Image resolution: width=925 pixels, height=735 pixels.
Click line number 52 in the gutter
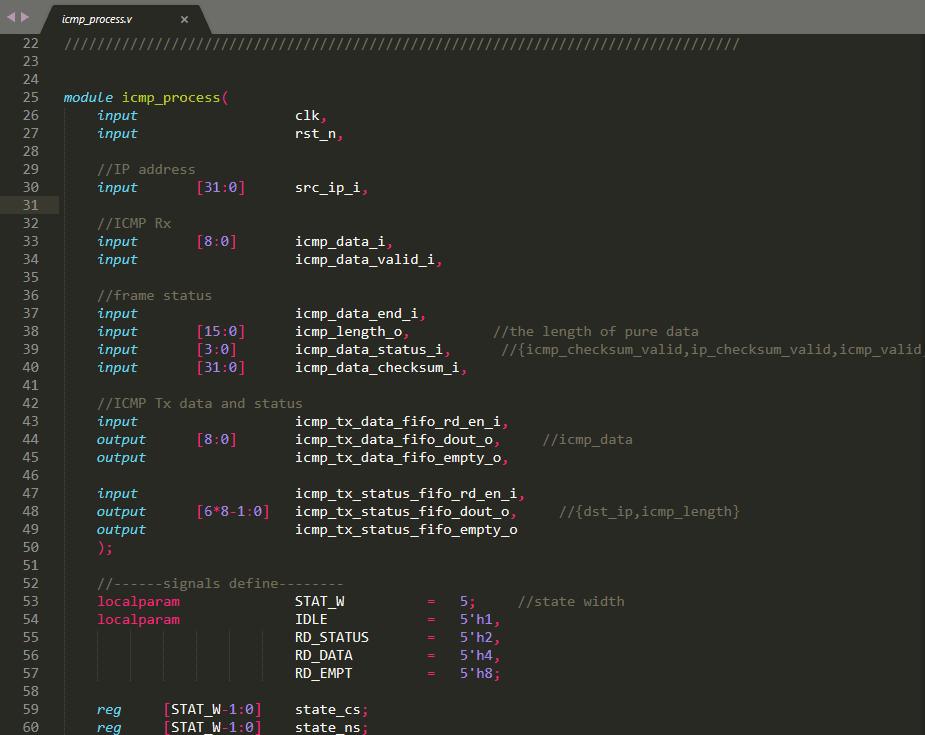[x=30, y=583]
